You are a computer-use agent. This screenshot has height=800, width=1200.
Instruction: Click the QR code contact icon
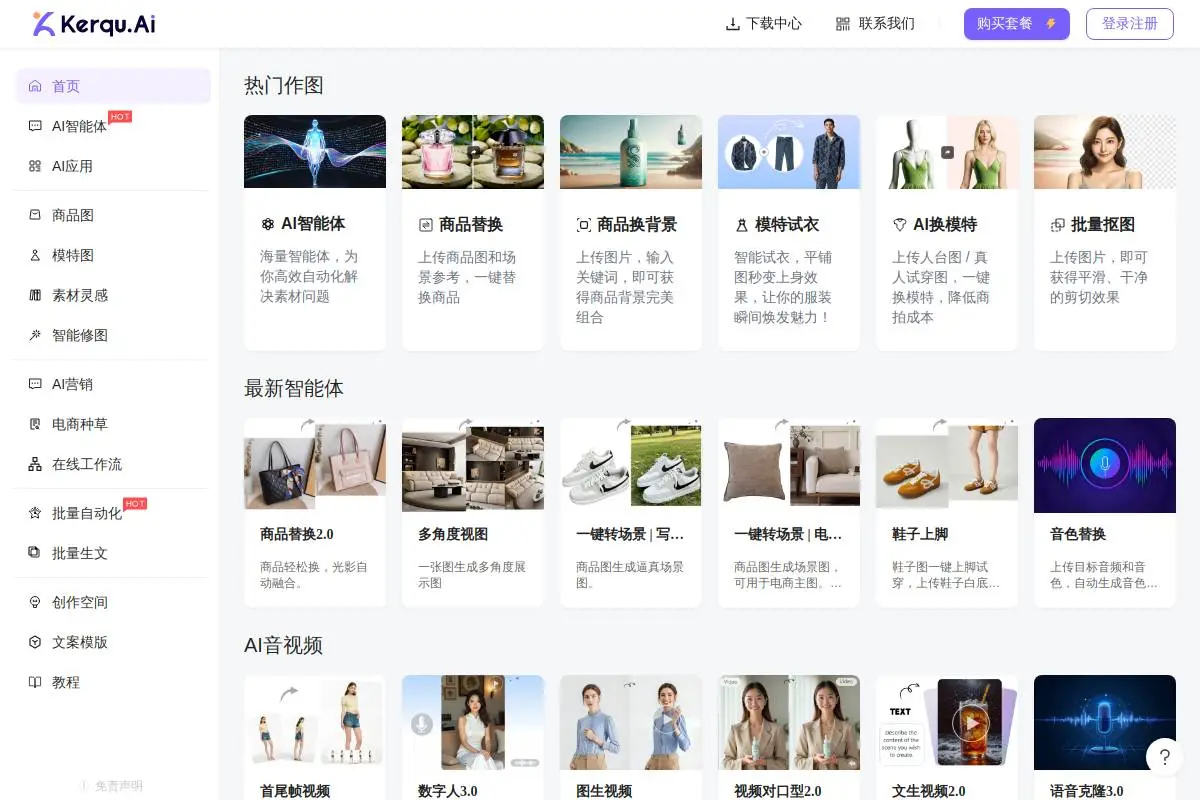(x=843, y=24)
